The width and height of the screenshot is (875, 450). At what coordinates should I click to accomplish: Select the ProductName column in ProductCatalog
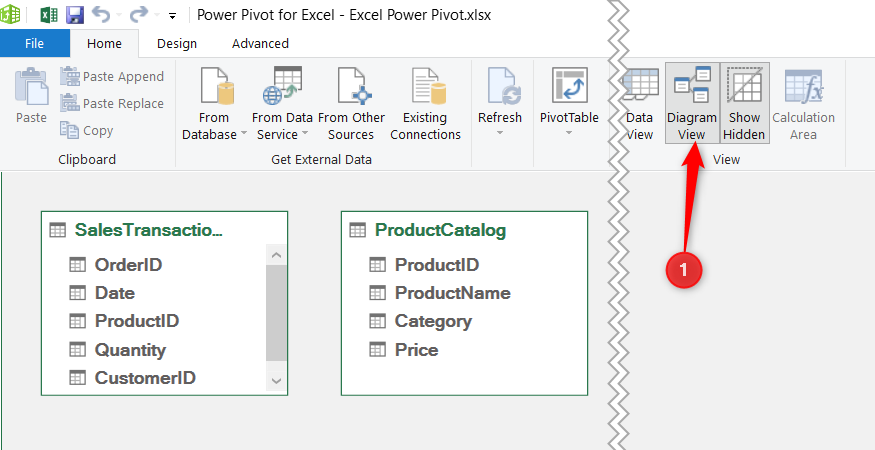(x=453, y=293)
